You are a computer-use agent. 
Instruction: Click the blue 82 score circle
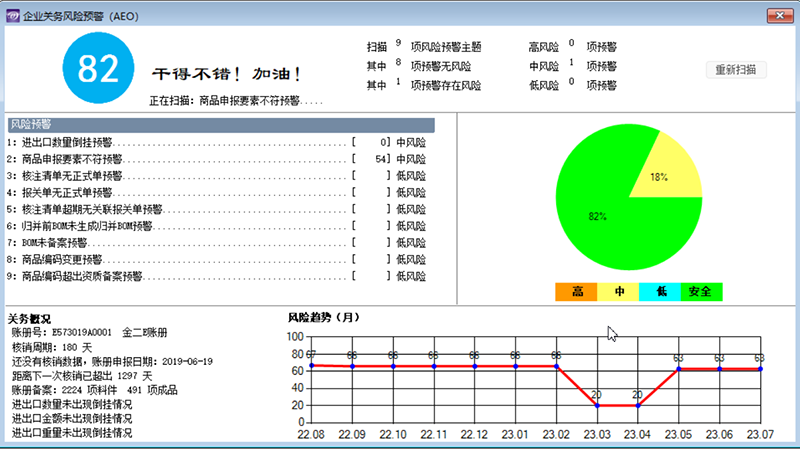[98, 68]
